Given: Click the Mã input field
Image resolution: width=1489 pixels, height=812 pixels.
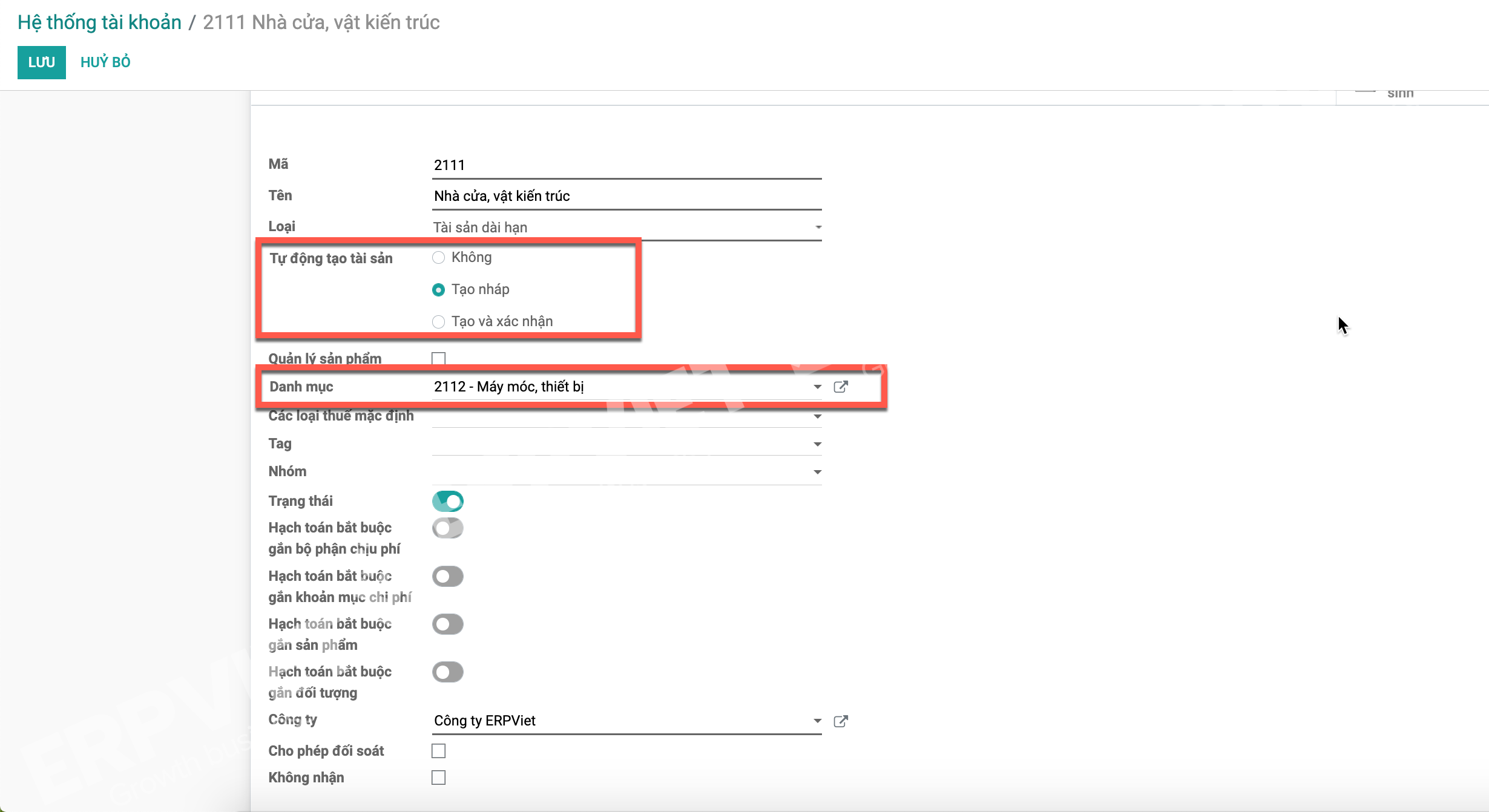Looking at the screenshot, I should 626,165.
